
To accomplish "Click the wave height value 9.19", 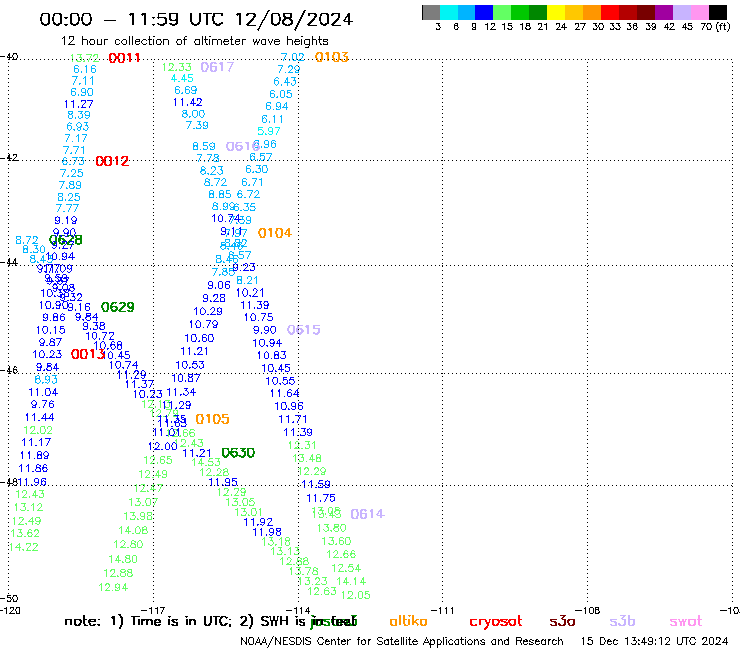I will point(66,220).
